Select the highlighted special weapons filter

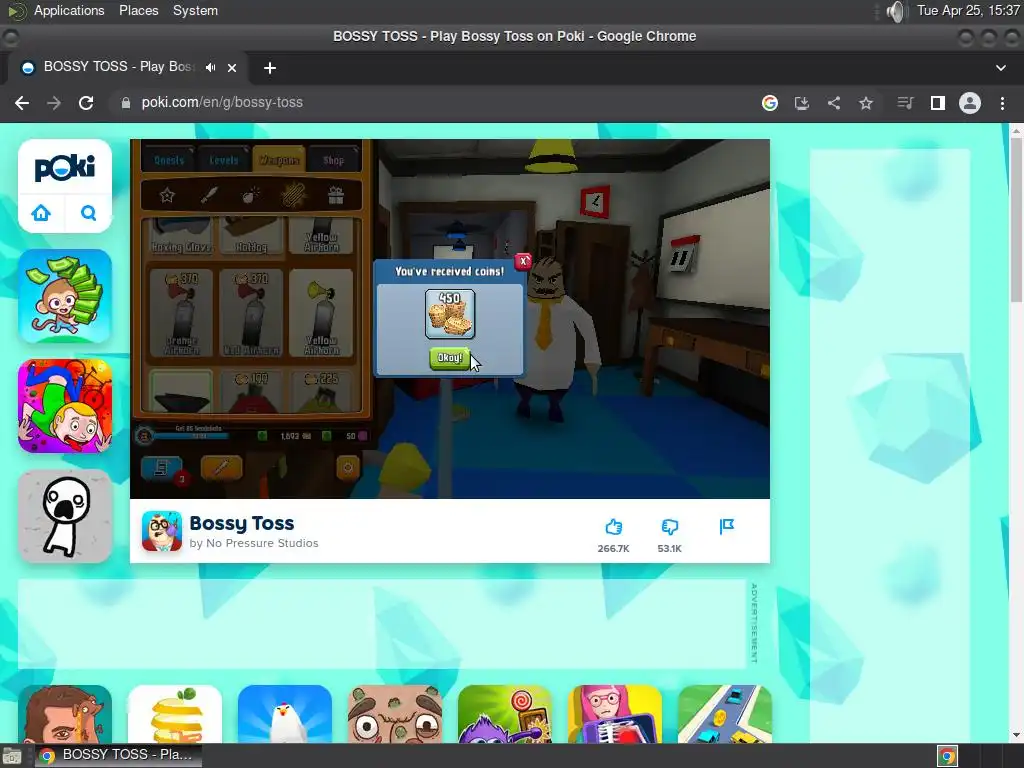293,195
